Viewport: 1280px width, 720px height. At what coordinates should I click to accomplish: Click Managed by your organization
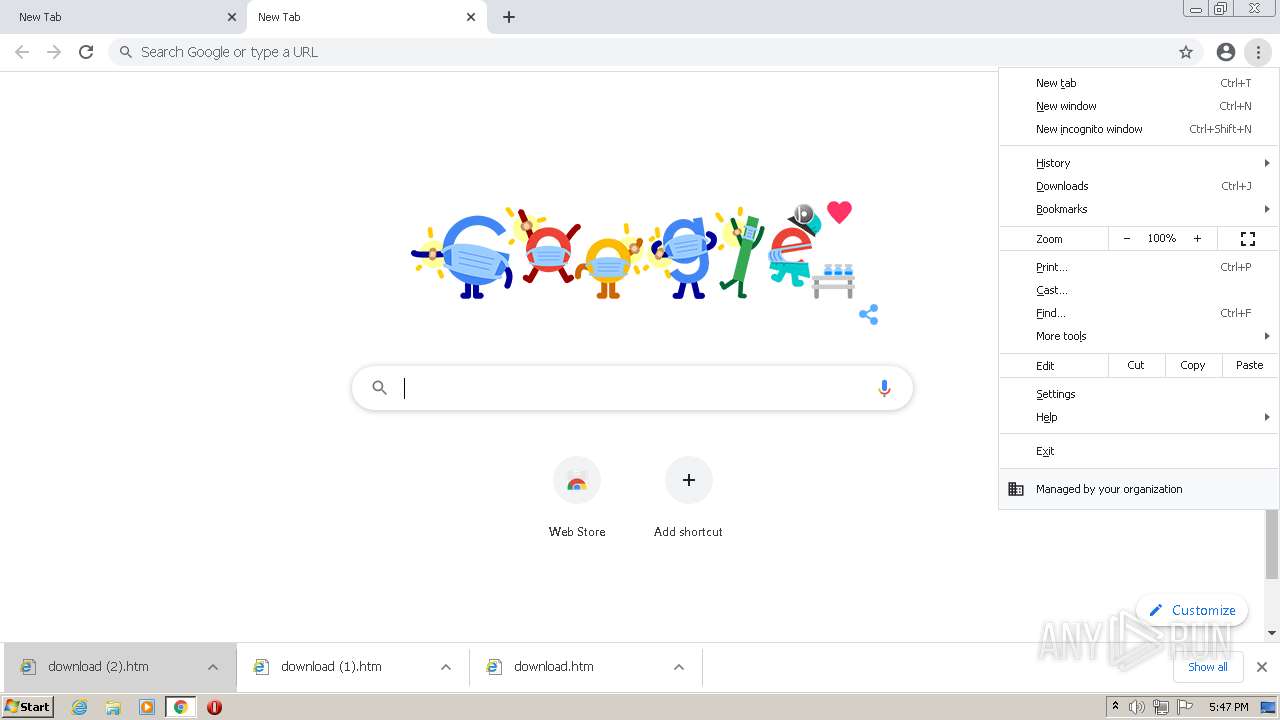tap(1139, 489)
